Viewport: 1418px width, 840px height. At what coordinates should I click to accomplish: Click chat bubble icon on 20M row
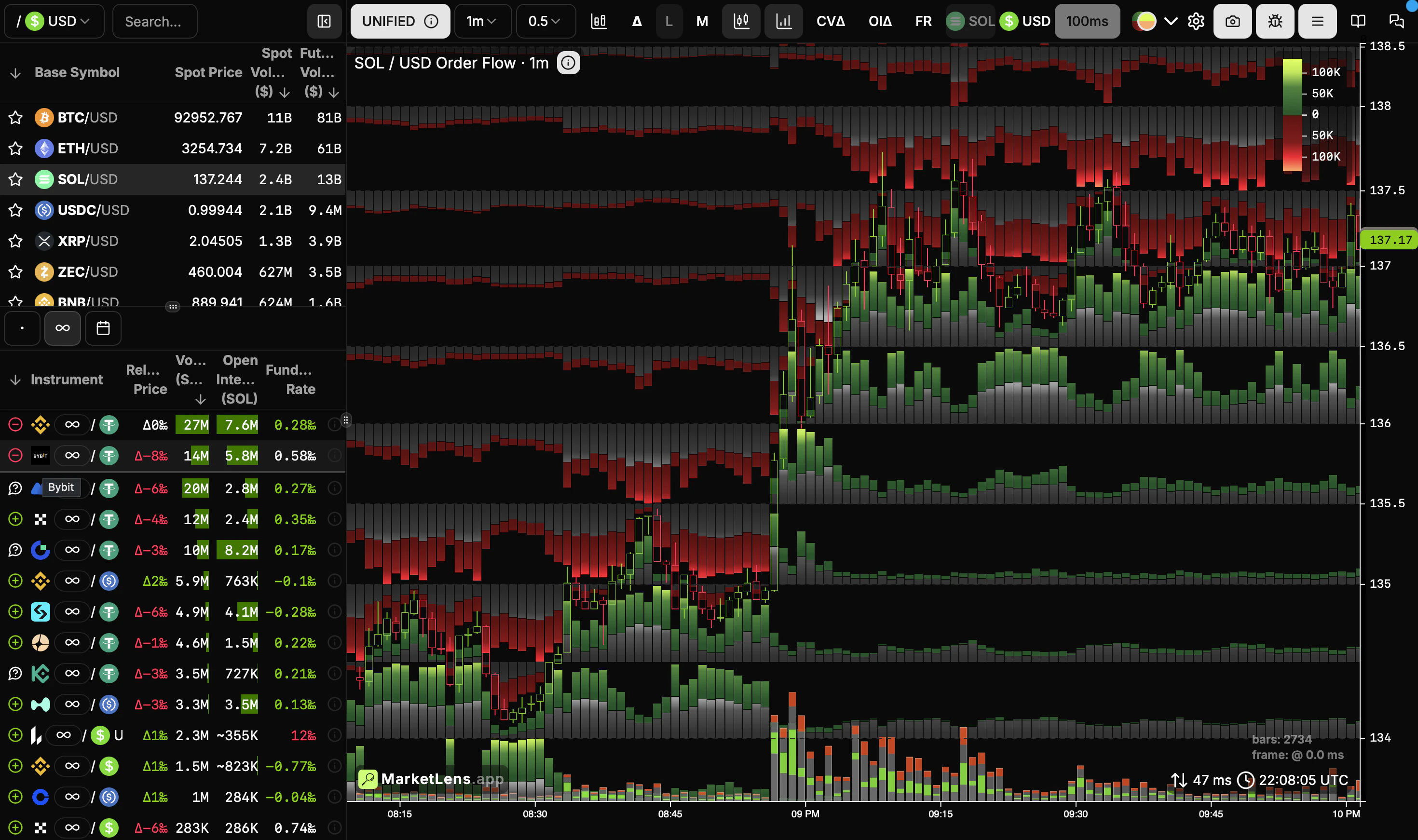pos(15,488)
